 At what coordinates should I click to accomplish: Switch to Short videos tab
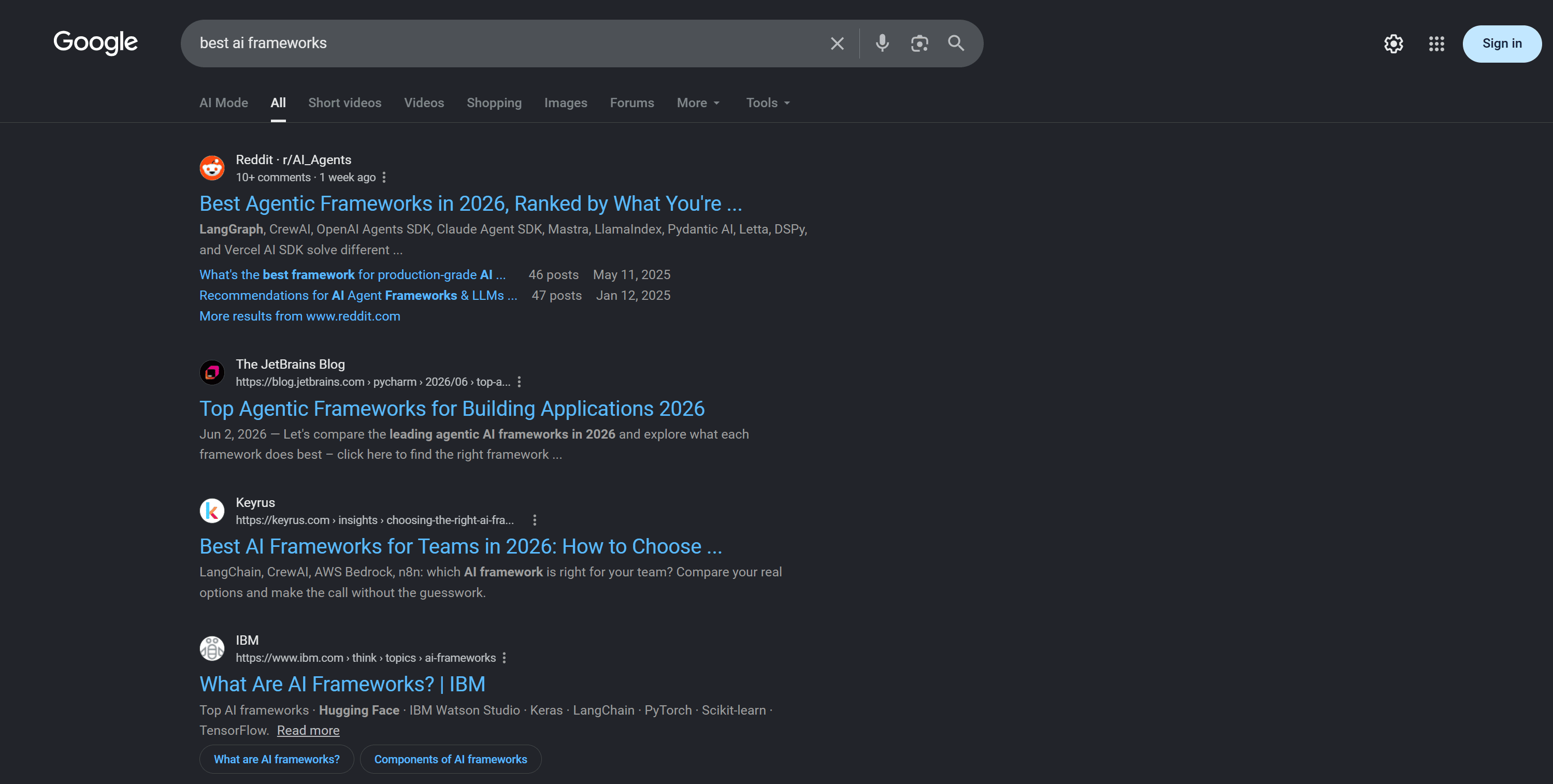click(345, 103)
